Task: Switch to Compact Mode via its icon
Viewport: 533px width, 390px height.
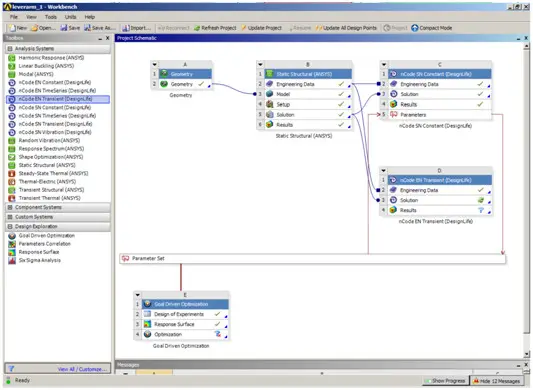Action: point(414,28)
